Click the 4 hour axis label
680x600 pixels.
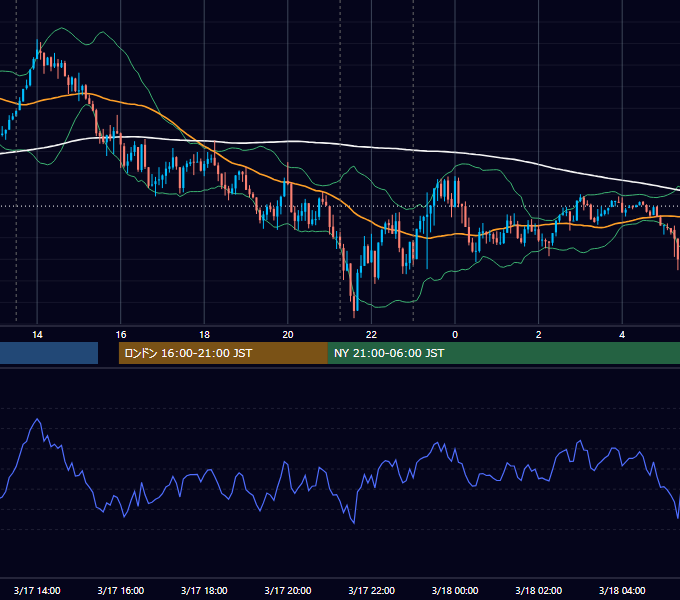coord(622,335)
